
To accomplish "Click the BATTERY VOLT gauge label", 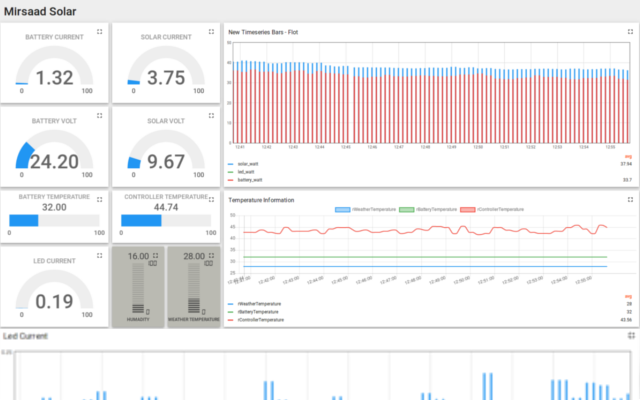I will click(x=54, y=121).
